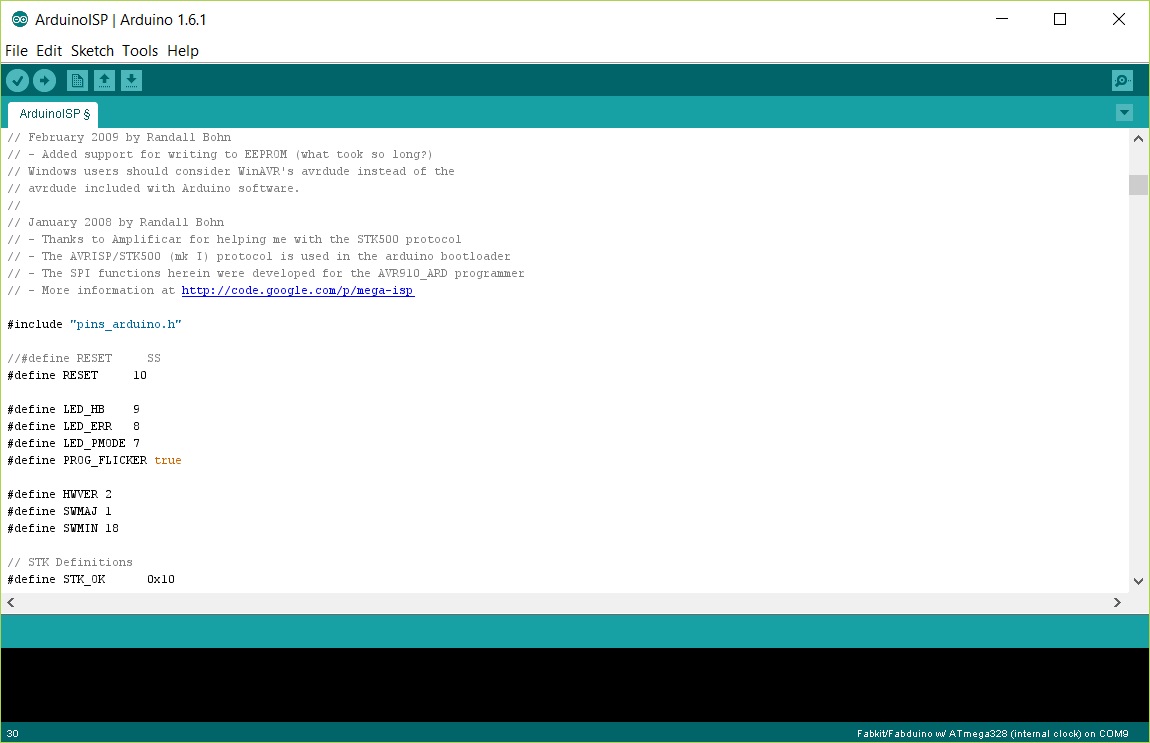This screenshot has height=743, width=1150.
Task: Click the Verify checkmark button
Action: point(18,81)
